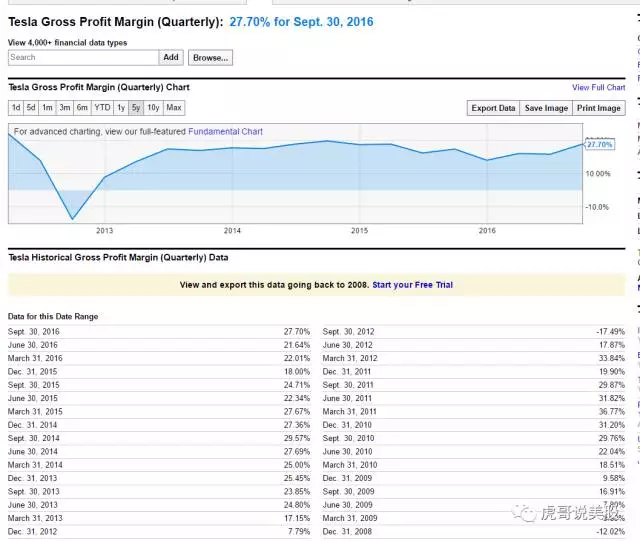Image resolution: width=640 pixels, height=541 pixels.
Task: Click the Add button
Action: click(x=171, y=58)
